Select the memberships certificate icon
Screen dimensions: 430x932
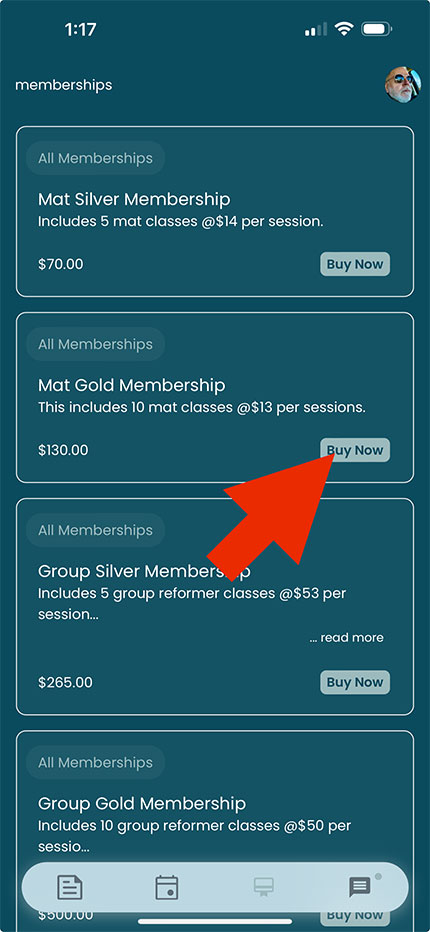263,888
